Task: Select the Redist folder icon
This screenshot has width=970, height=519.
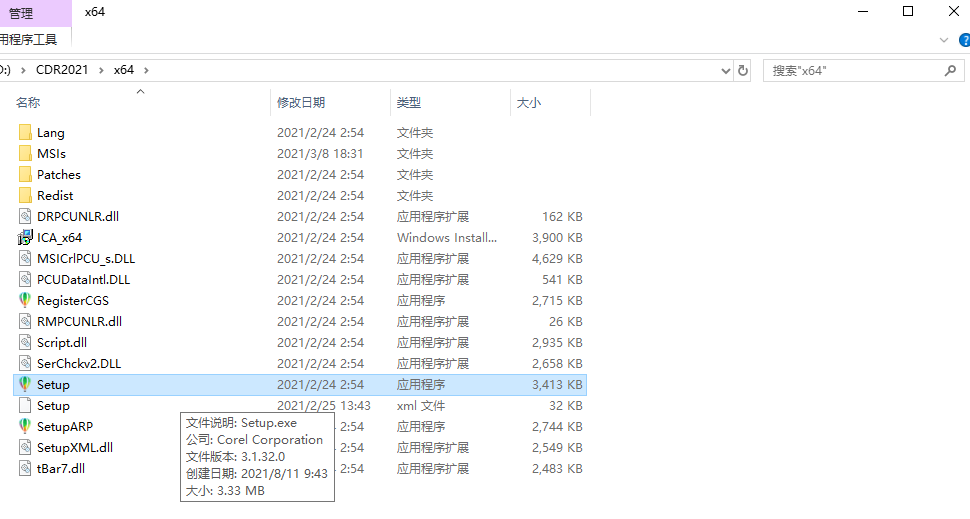Action: click(x=25, y=195)
